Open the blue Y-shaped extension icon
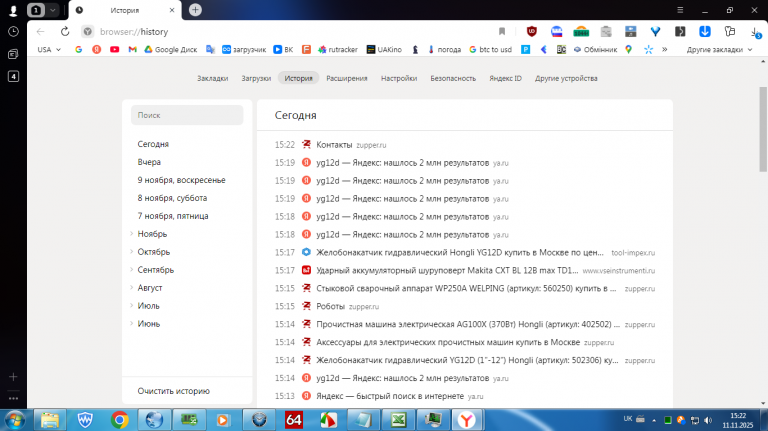This screenshot has height=431, width=768. point(655,32)
